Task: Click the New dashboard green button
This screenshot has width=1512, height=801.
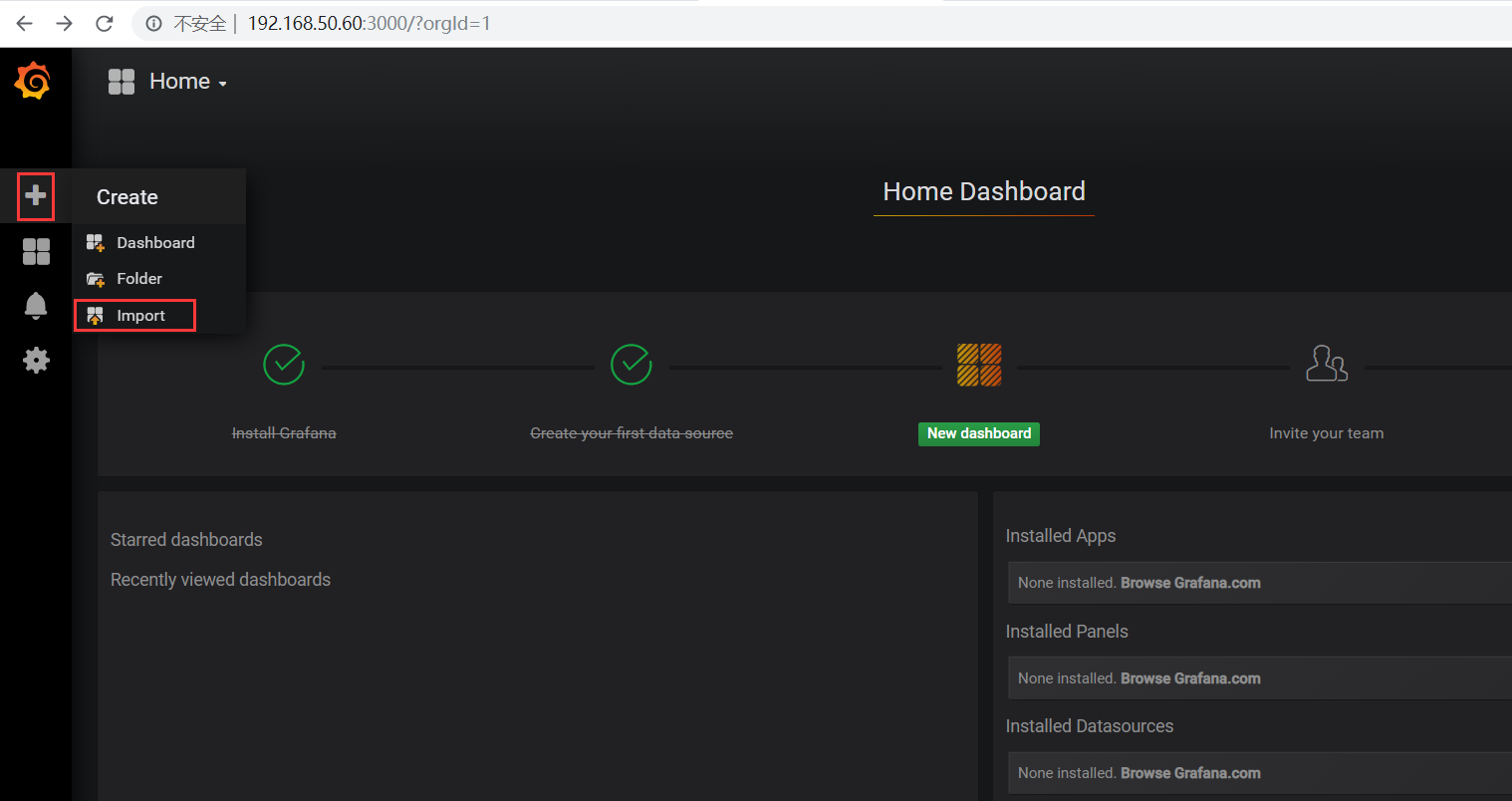Action: coord(979,433)
